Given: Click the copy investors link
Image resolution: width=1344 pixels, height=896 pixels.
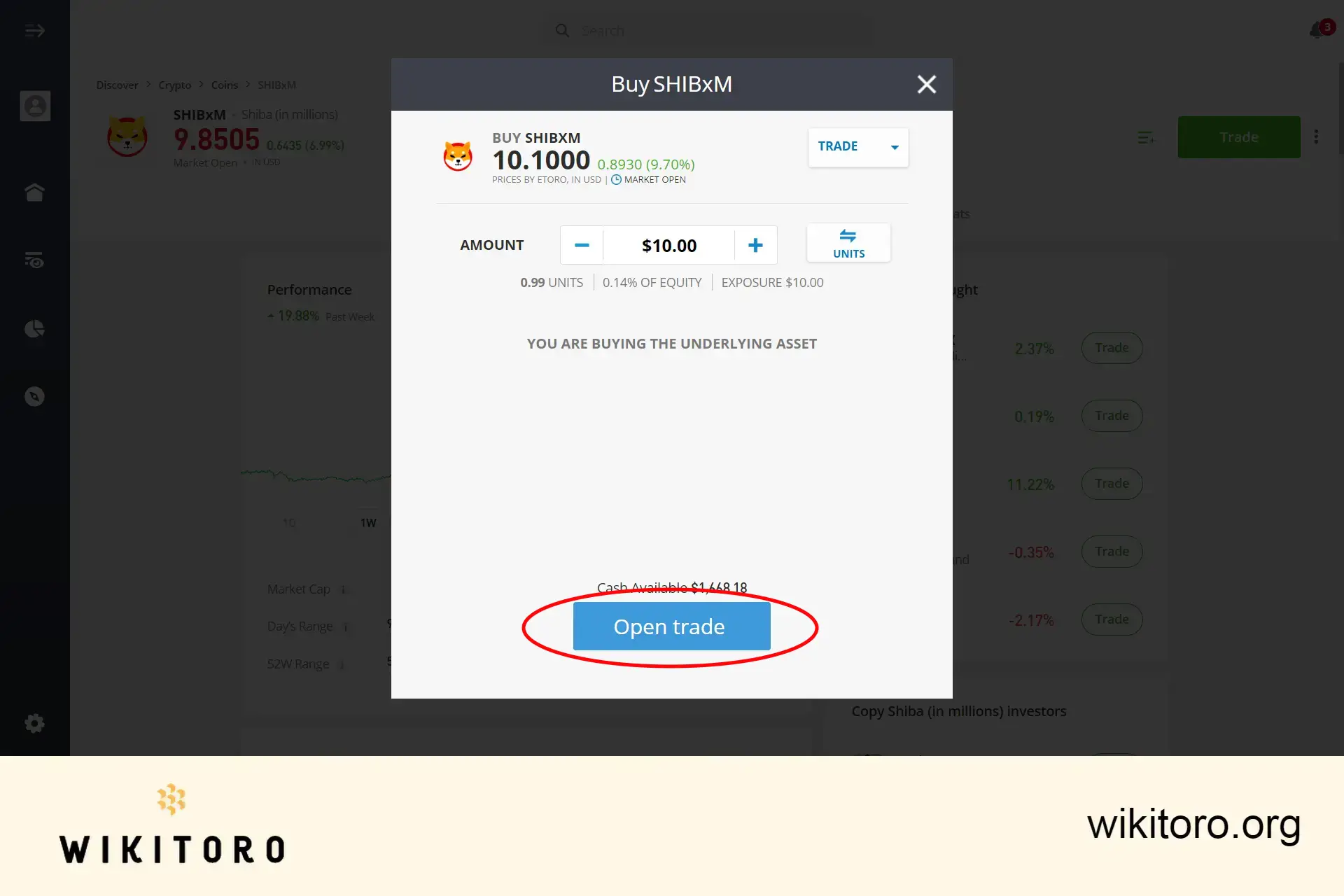Looking at the screenshot, I should tap(958, 710).
